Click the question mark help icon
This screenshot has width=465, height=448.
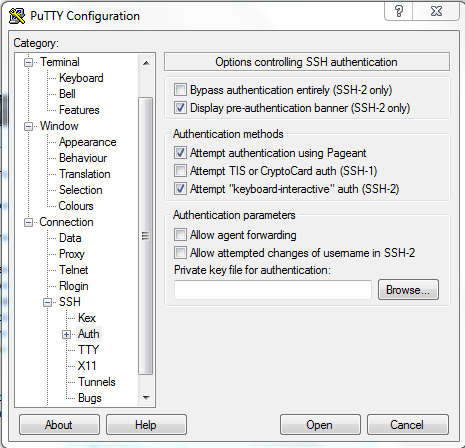coord(399,11)
